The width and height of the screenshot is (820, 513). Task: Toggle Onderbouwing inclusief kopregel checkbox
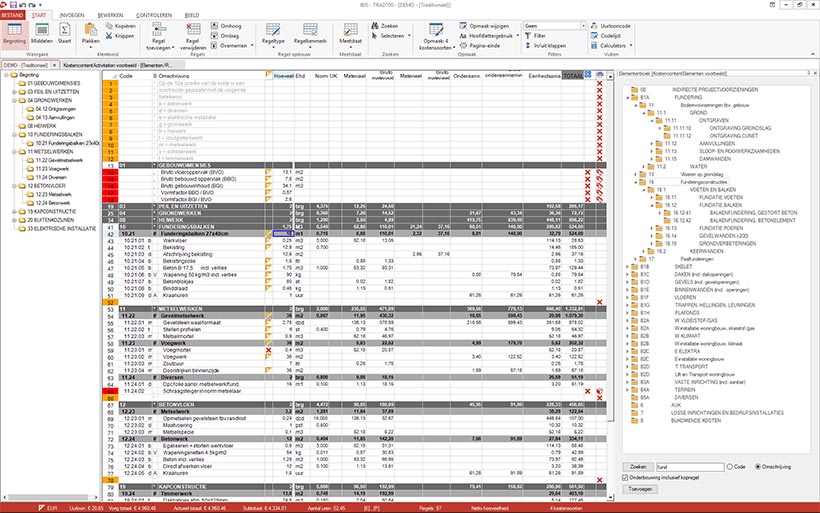tap(625, 477)
